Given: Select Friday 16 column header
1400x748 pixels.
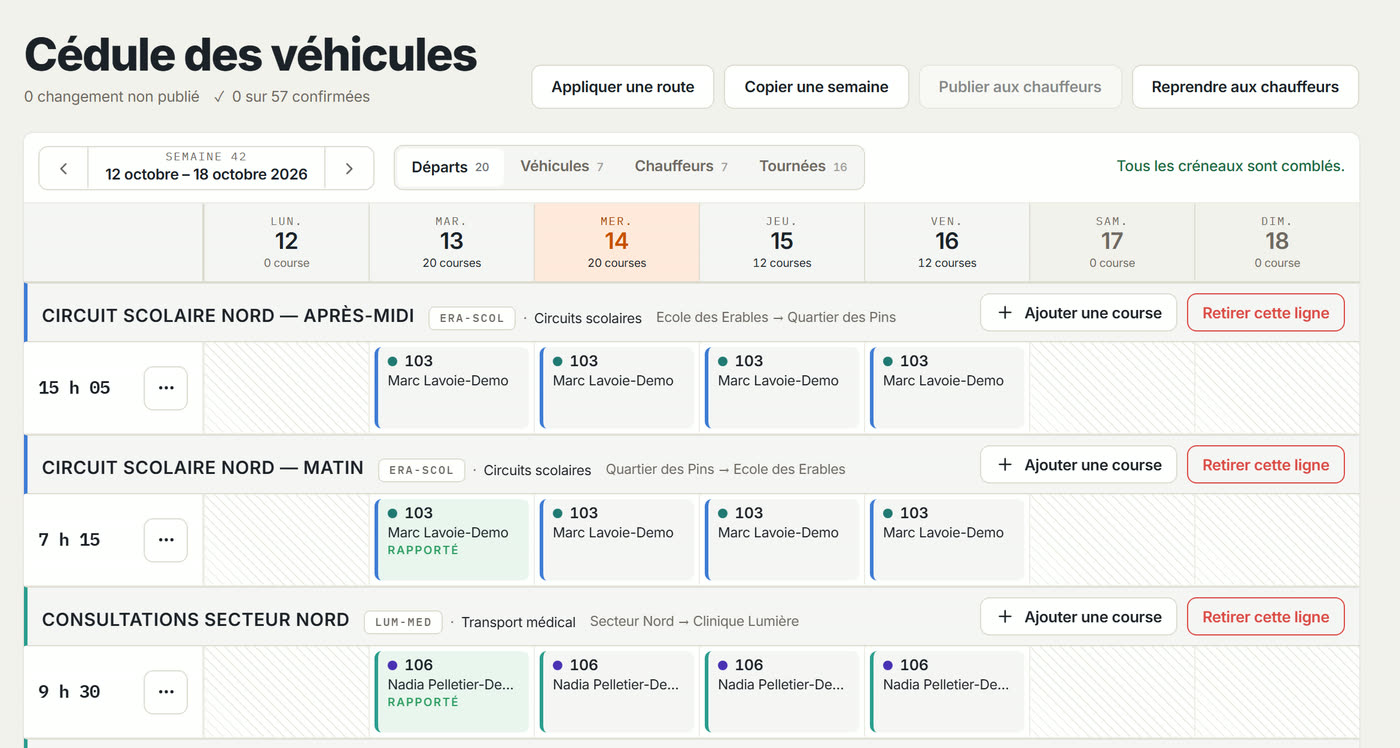Looking at the screenshot, I should 947,243.
